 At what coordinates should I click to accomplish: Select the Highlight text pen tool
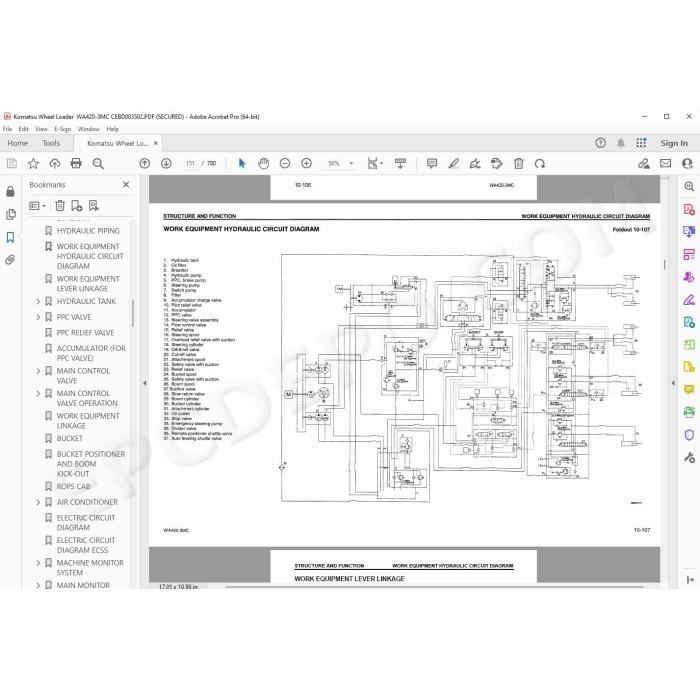454,163
